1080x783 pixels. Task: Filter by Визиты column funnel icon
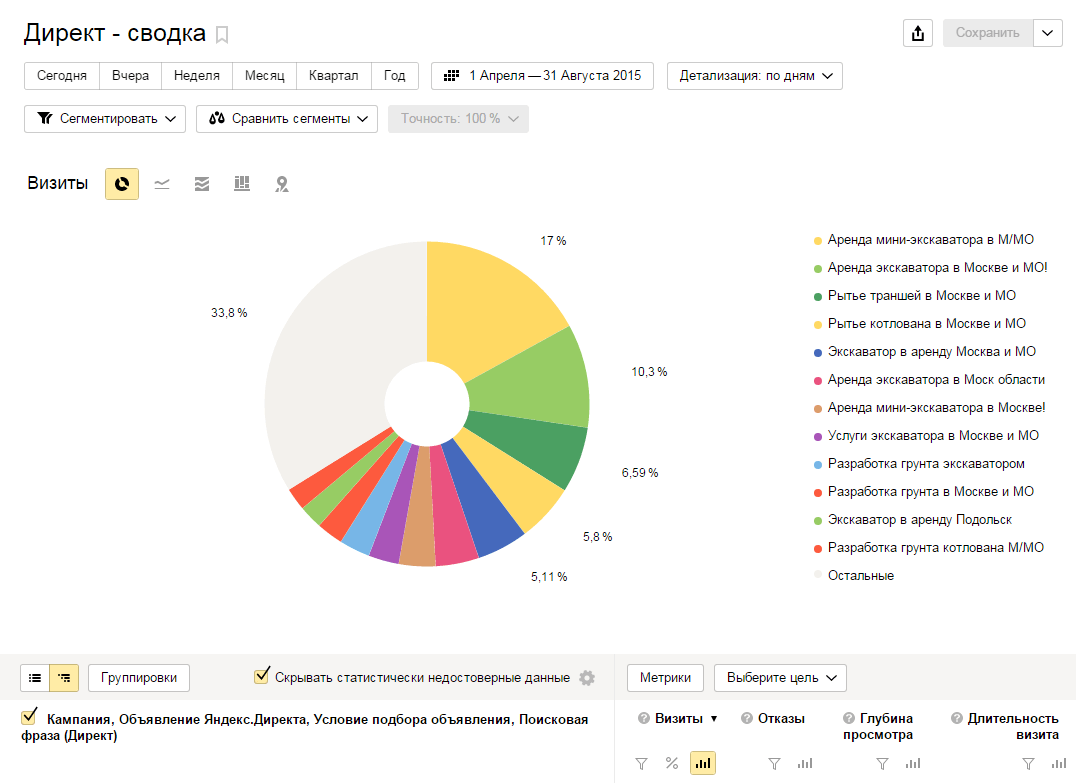(x=641, y=763)
